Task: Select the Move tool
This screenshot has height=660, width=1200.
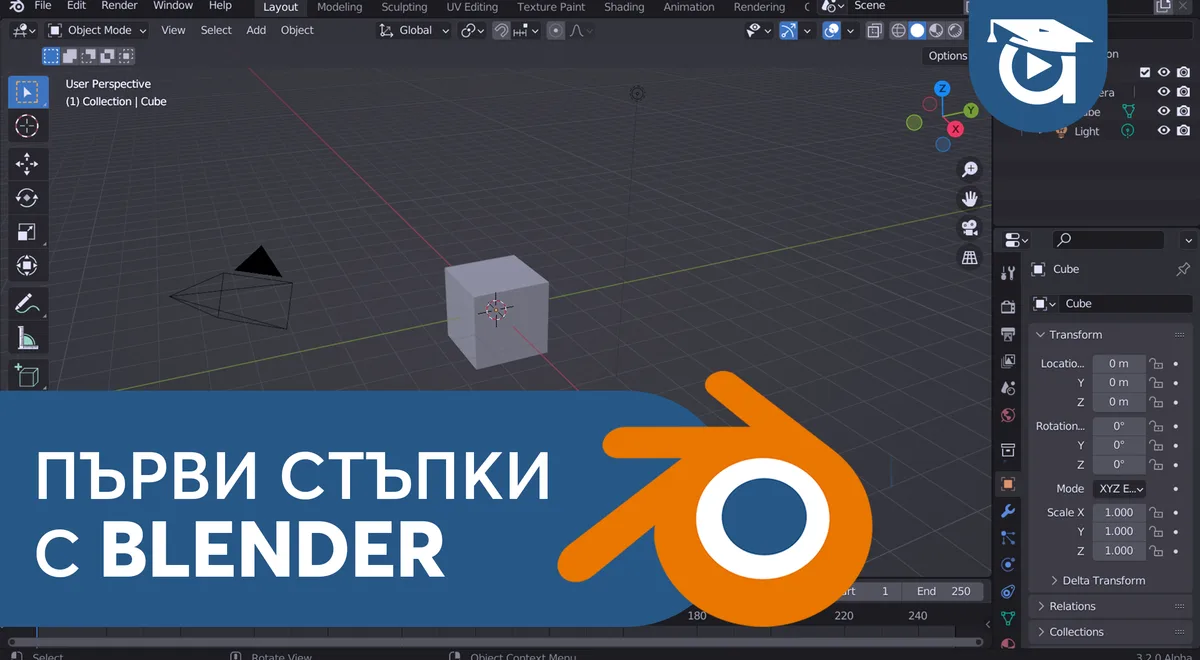Action: point(27,164)
